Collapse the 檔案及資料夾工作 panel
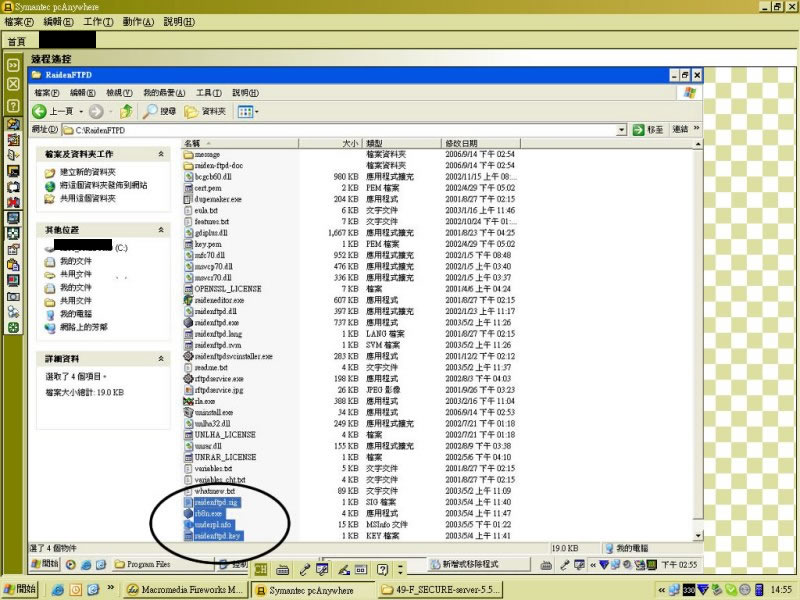800x600 pixels. coord(161,154)
